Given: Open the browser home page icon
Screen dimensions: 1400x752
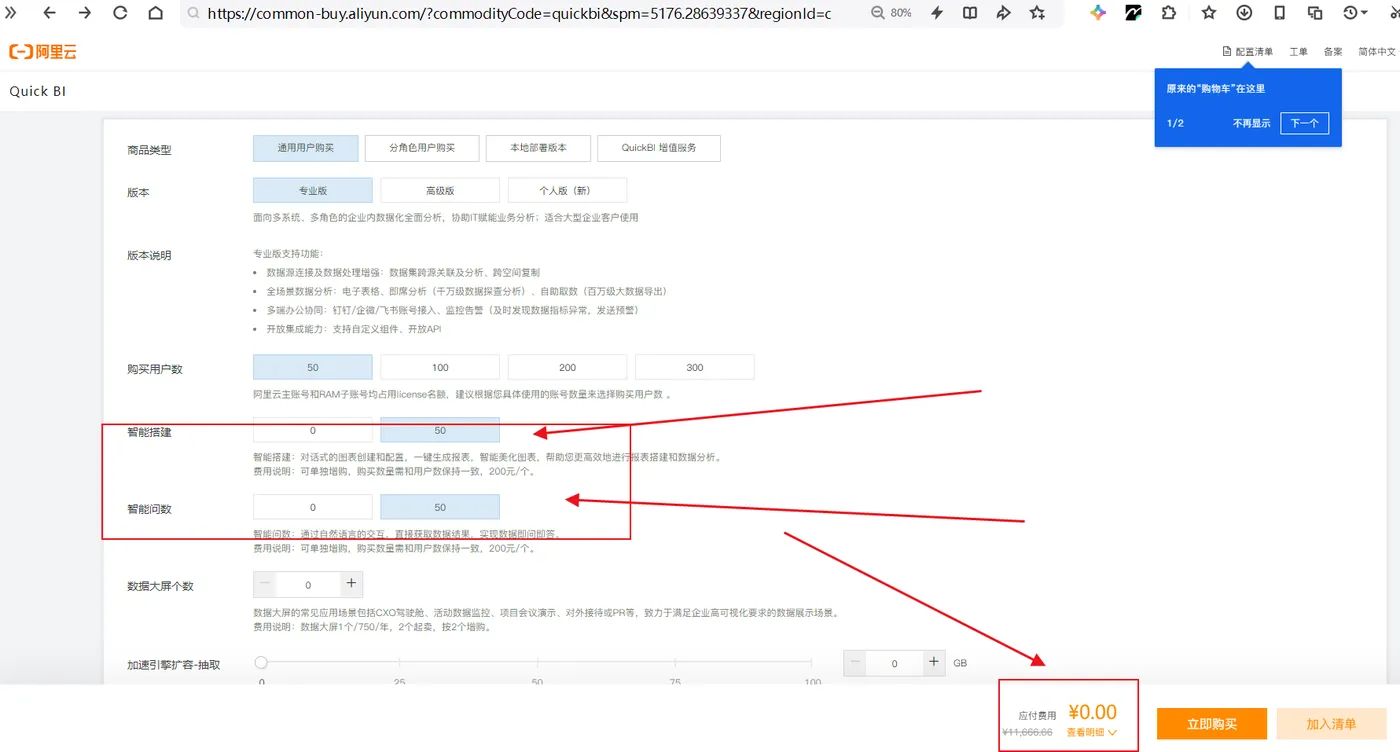Looking at the screenshot, I should tap(155, 13).
